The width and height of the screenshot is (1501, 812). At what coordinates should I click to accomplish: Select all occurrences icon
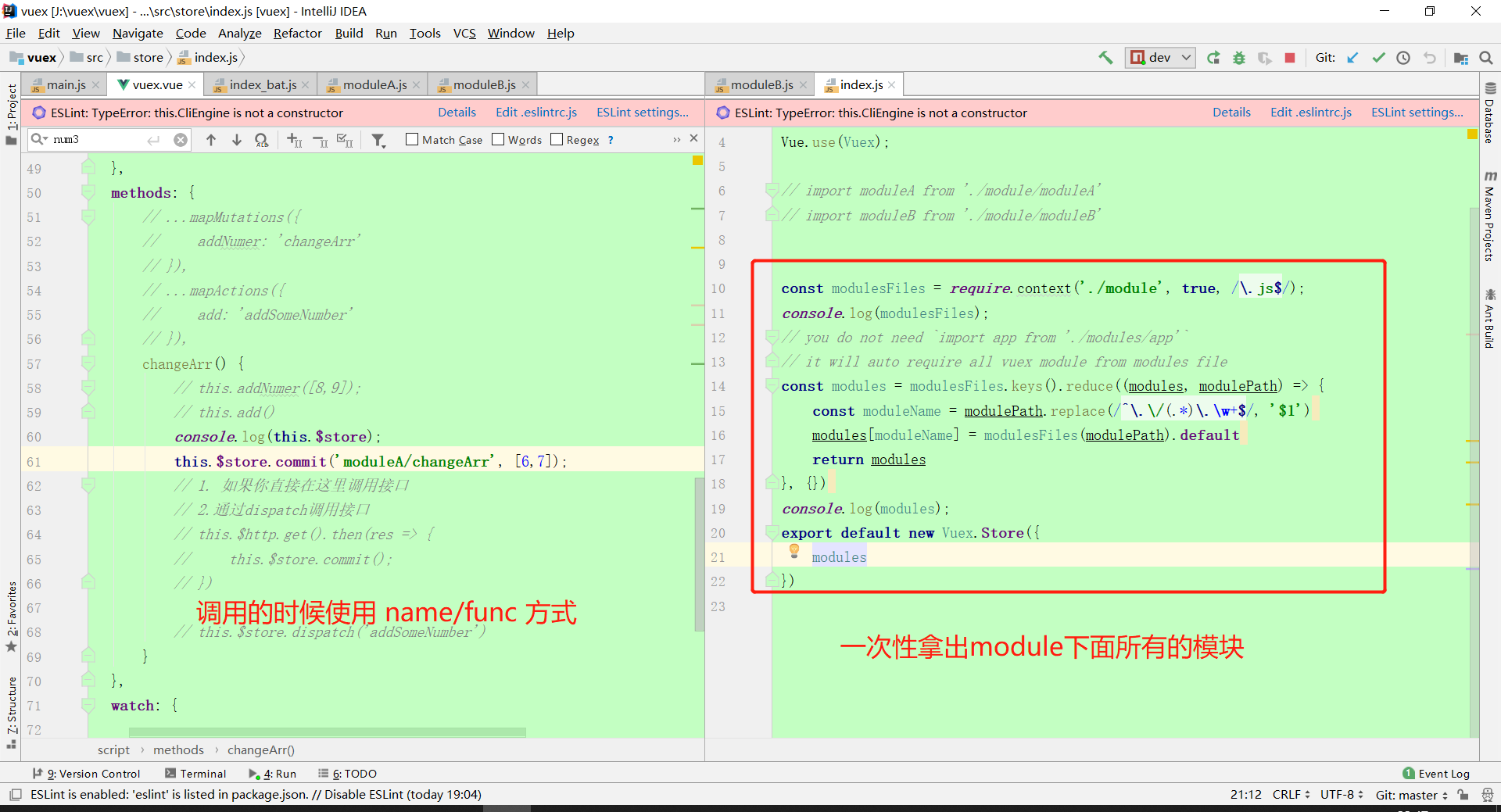(345, 140)
